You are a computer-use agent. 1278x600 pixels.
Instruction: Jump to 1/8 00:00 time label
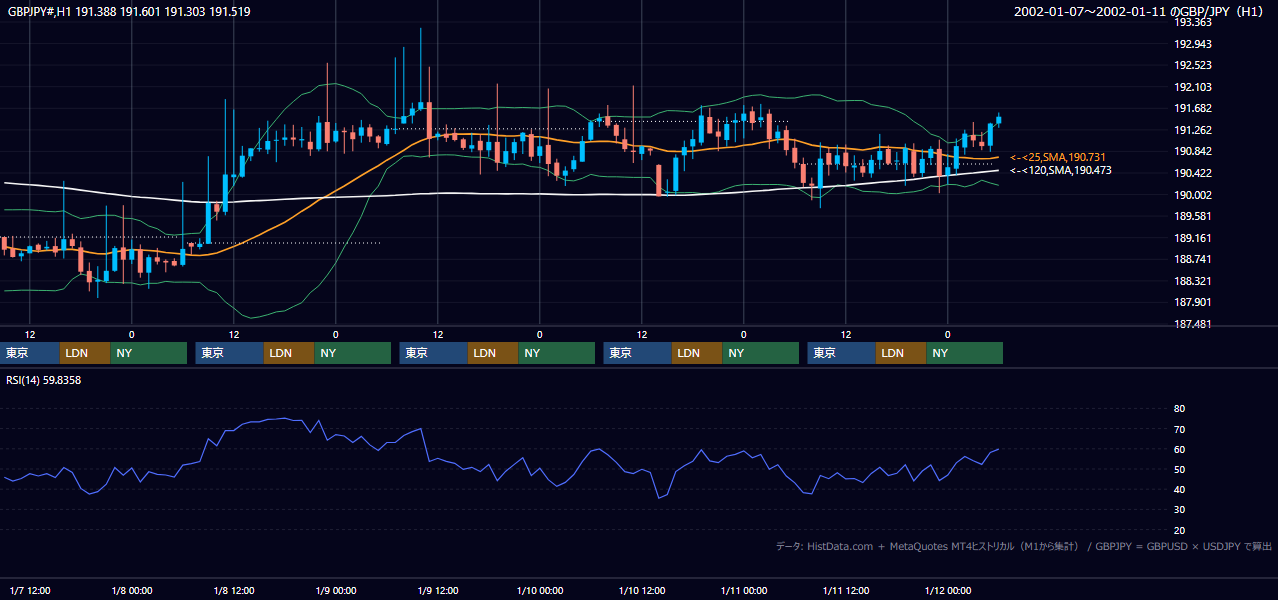point(132,590)
